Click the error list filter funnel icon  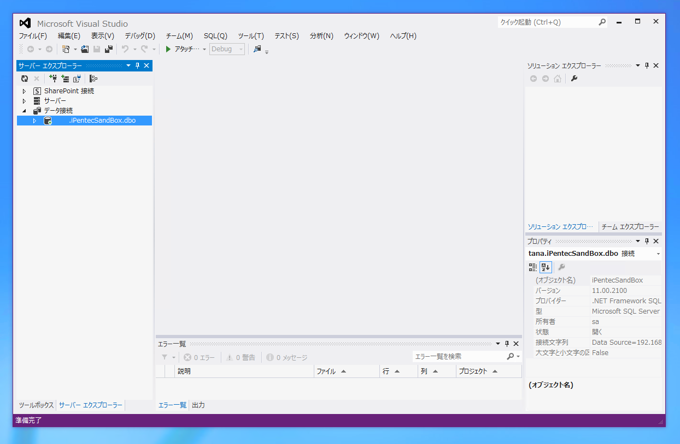(x=164, y=357)
